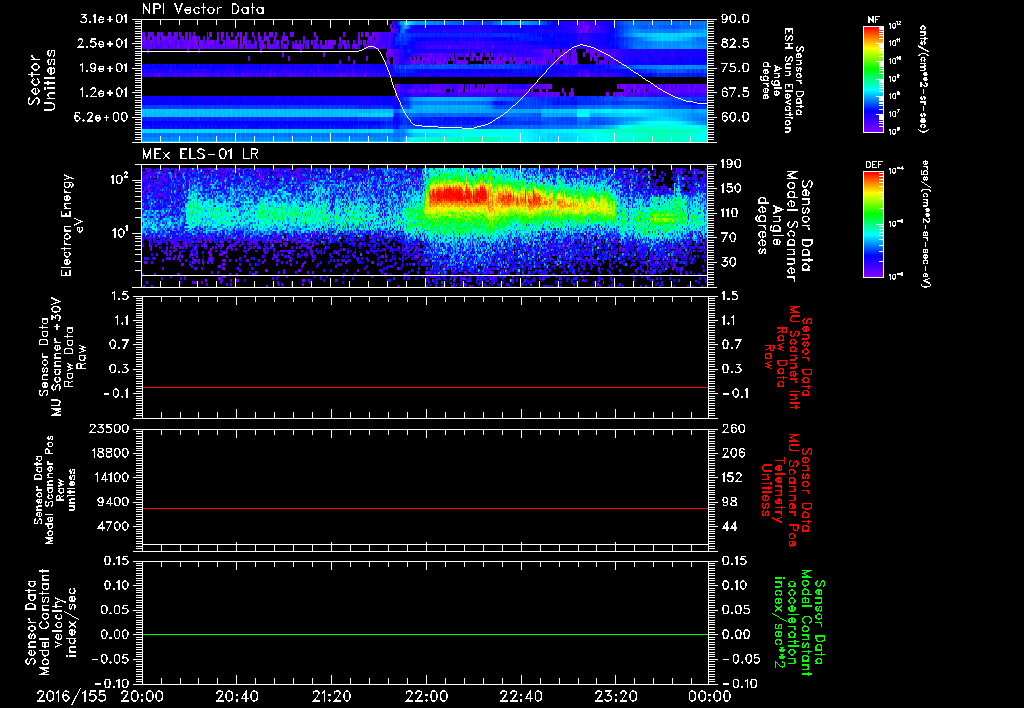Click the 90.0 elevation angle tick
Viewport: 1024px width, 708px height.
click(x=735, y=19)
